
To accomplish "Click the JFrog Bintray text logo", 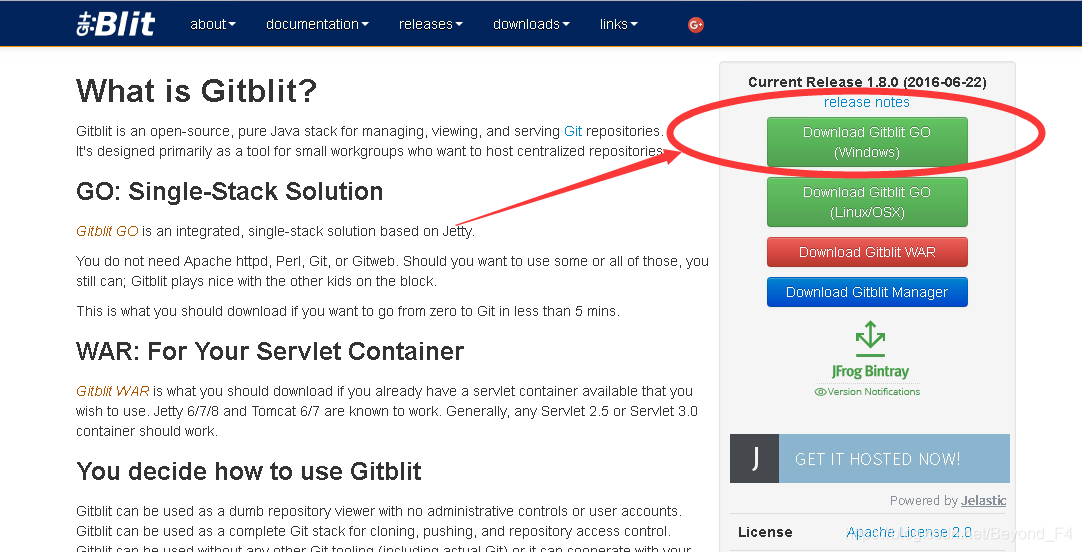I will 870,371.
